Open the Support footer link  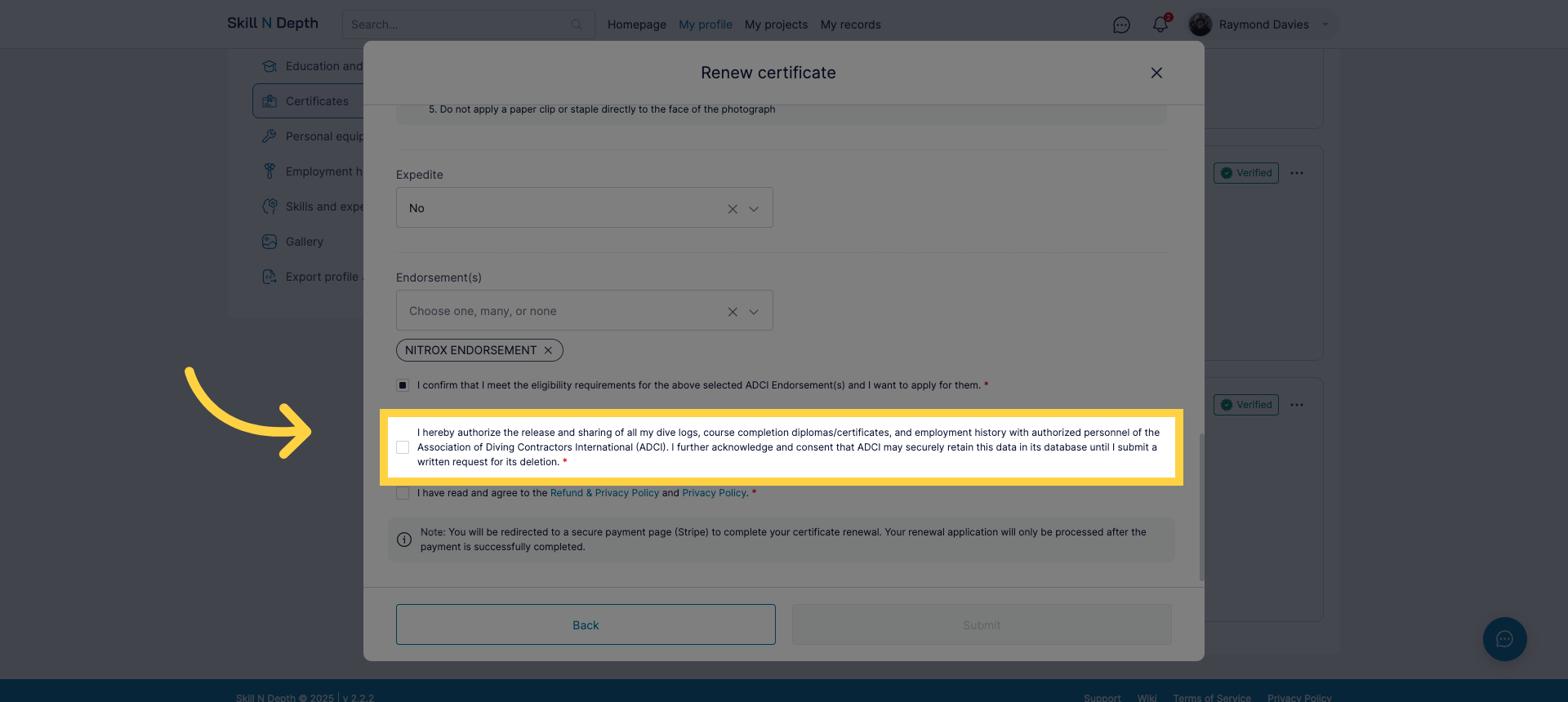pos(1102,698)
